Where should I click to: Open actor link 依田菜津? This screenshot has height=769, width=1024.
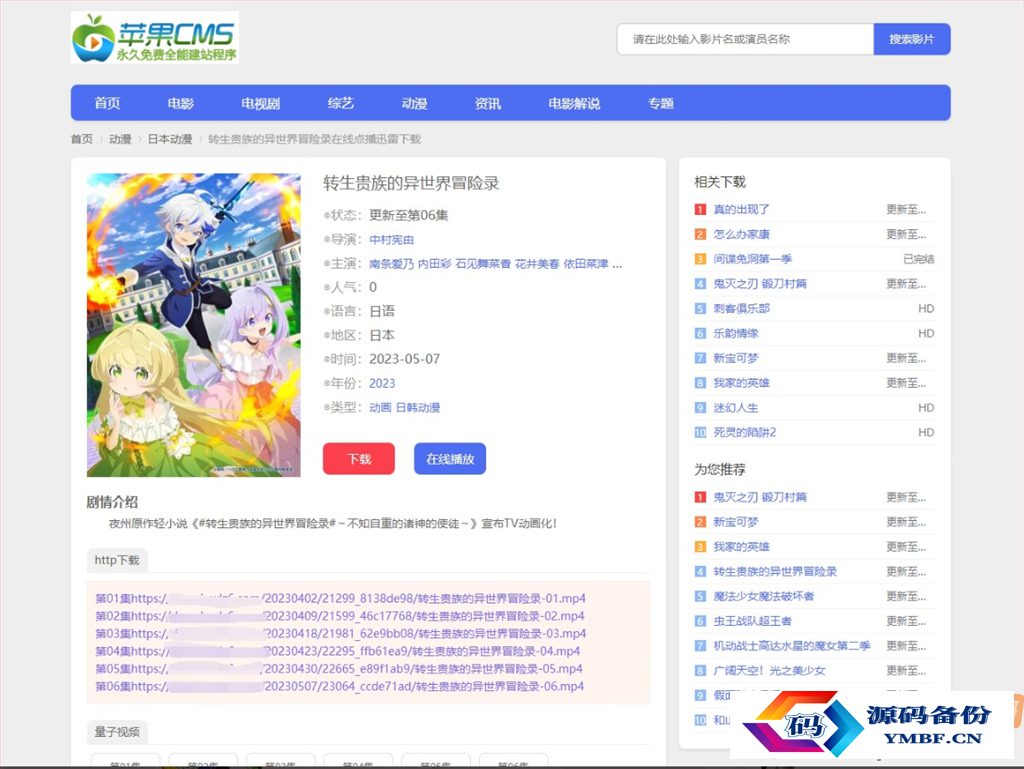pyautogui.click(x=586, y=264)
